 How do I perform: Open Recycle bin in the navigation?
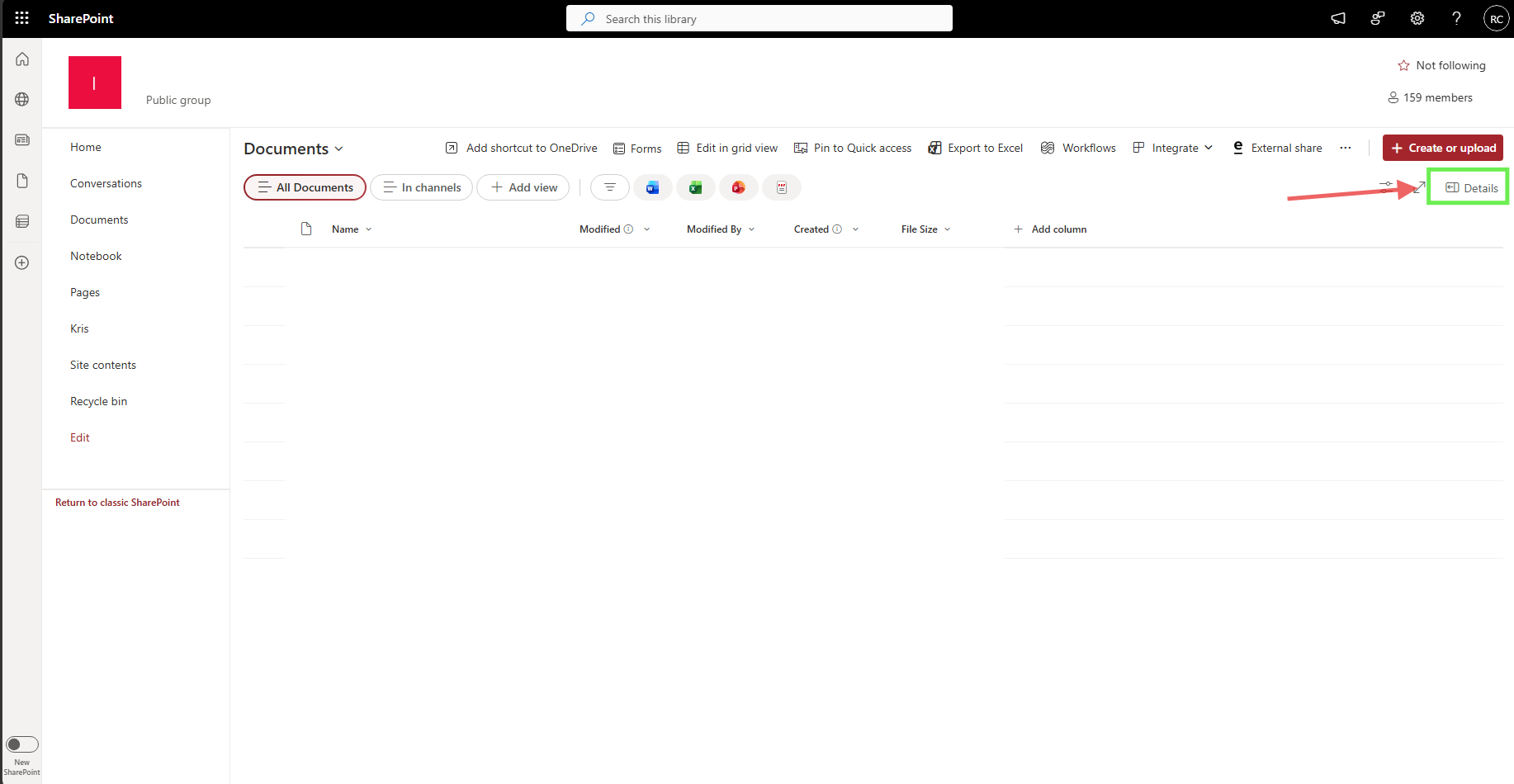coord(98,401)
